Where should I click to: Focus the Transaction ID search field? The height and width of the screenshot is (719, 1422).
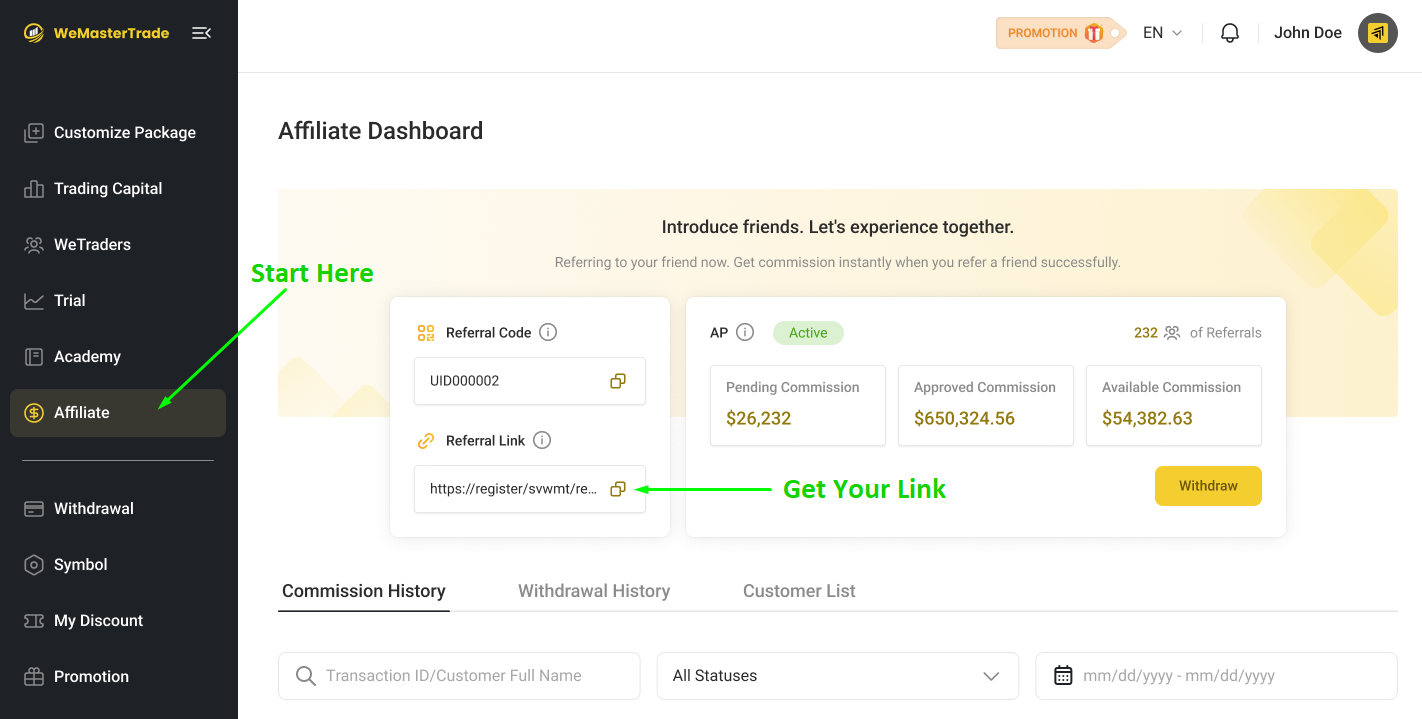470,676
